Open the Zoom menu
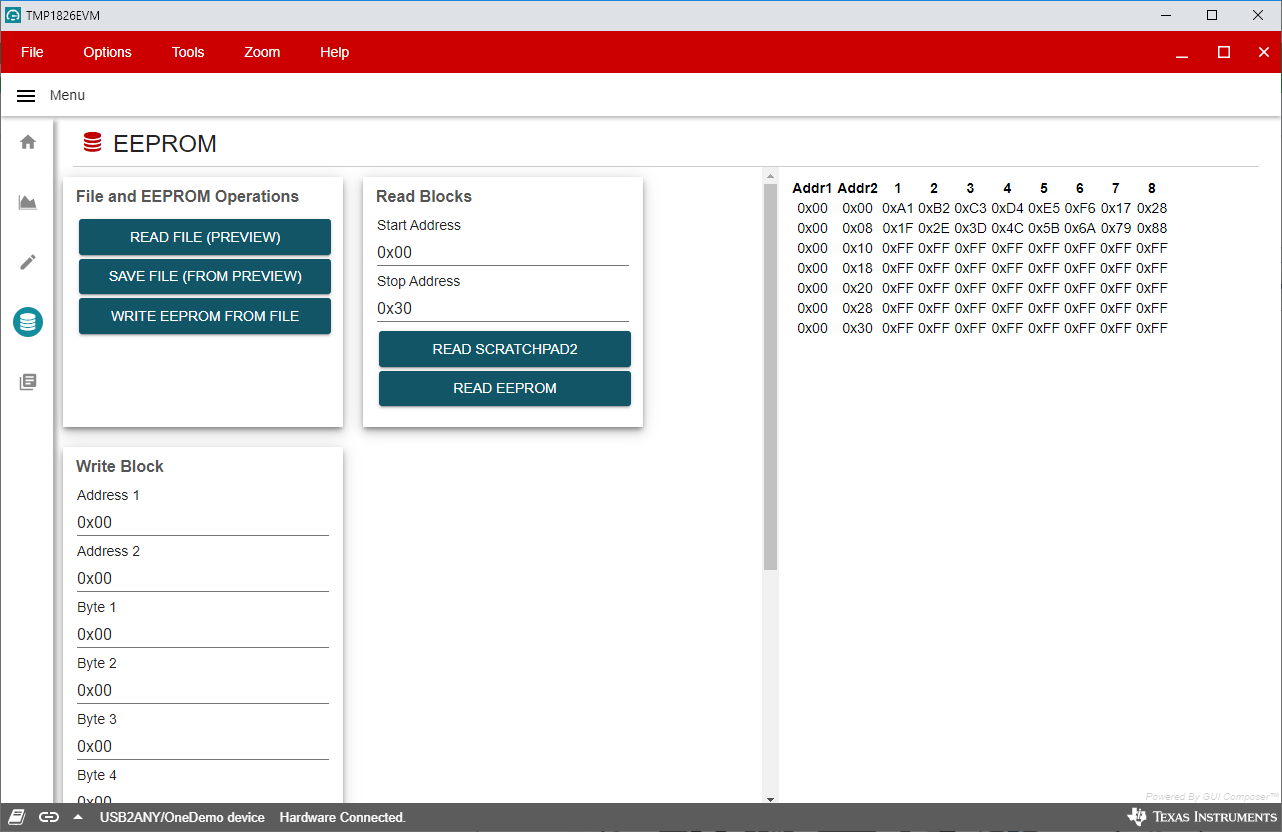 coord(262,52)
